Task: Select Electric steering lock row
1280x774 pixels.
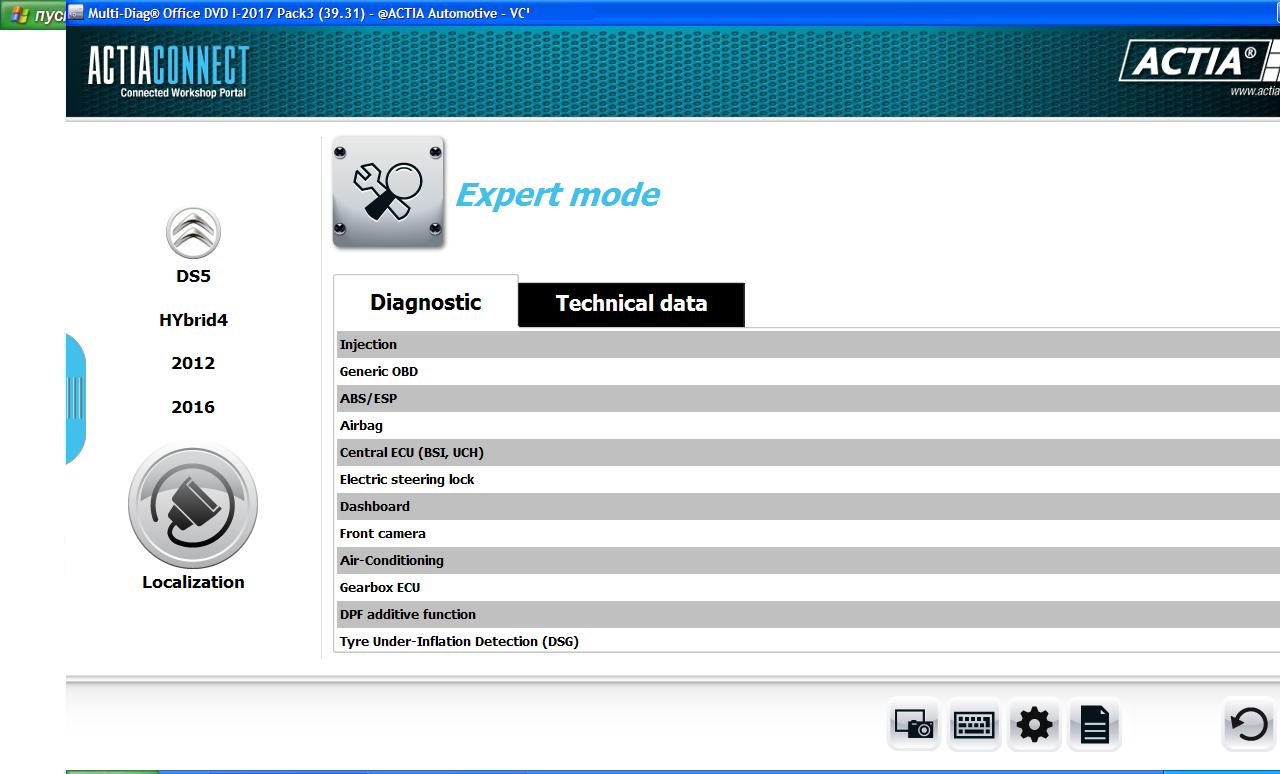Action: point(808,479)
